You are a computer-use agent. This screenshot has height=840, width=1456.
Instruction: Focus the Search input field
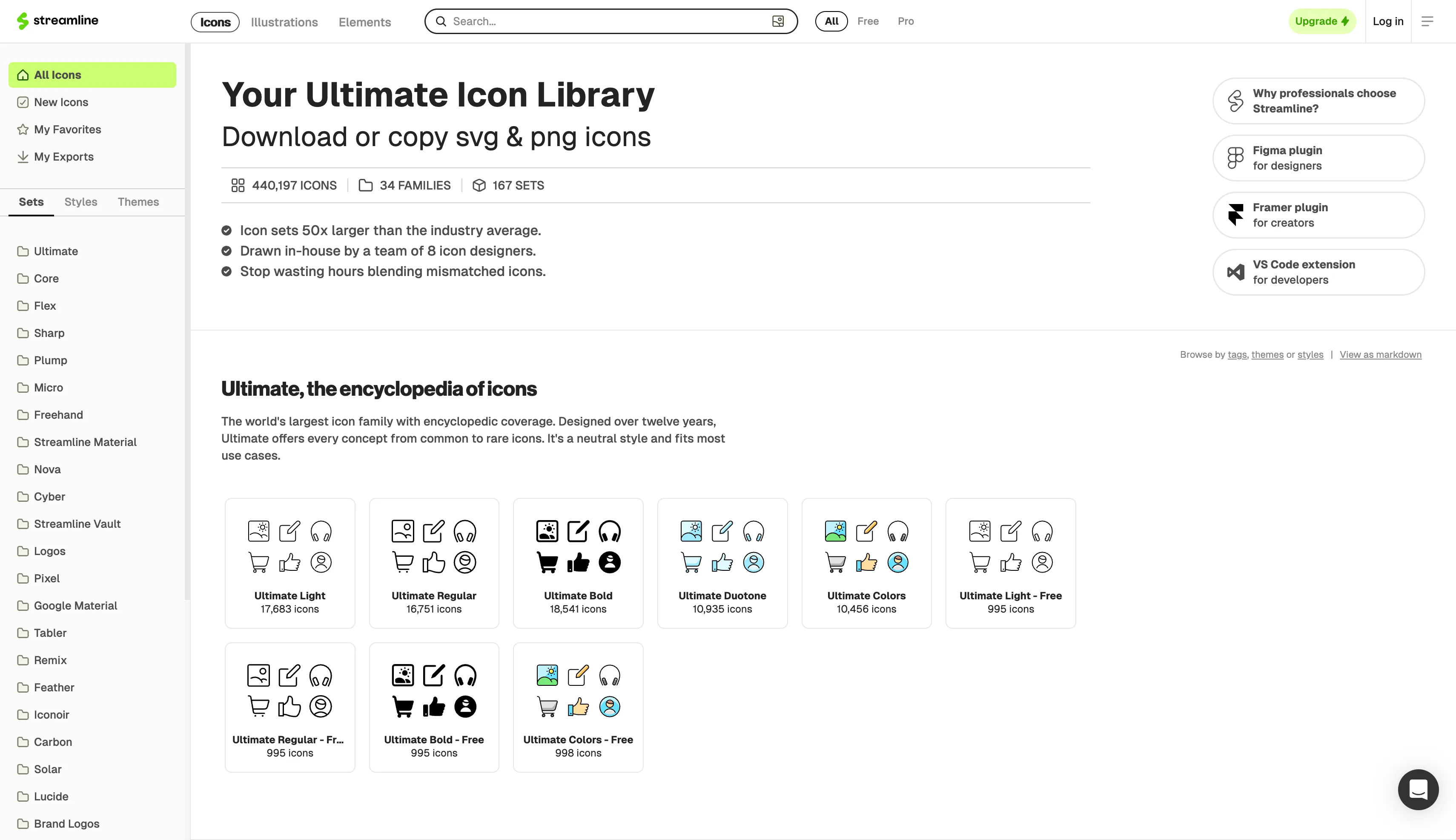click(x=605, y=21)
